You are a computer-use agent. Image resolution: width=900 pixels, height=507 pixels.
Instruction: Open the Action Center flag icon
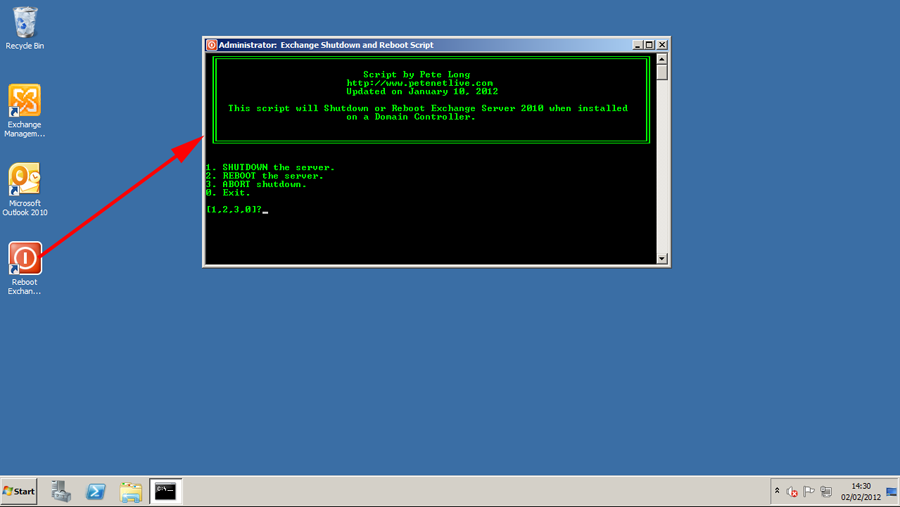coord(809,491)
